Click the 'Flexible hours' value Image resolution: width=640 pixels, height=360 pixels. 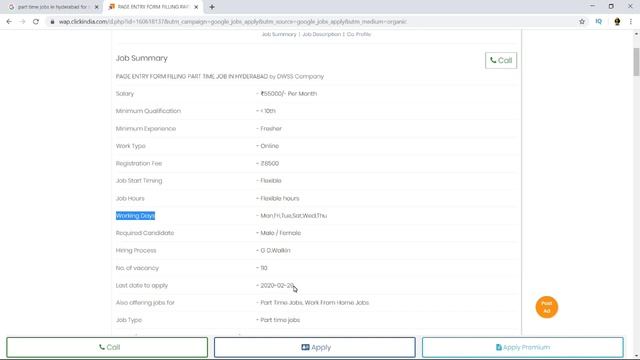click(280, 198)
